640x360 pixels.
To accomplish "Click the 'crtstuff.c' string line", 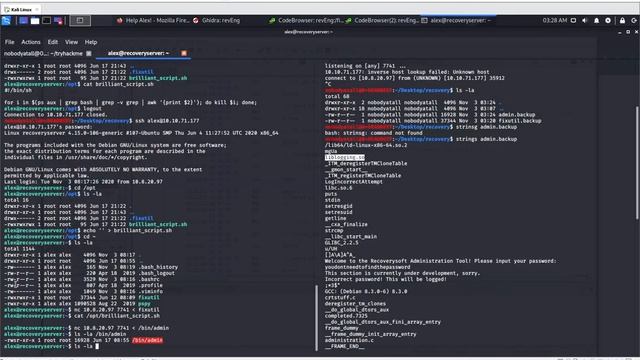I will (340, 298).
